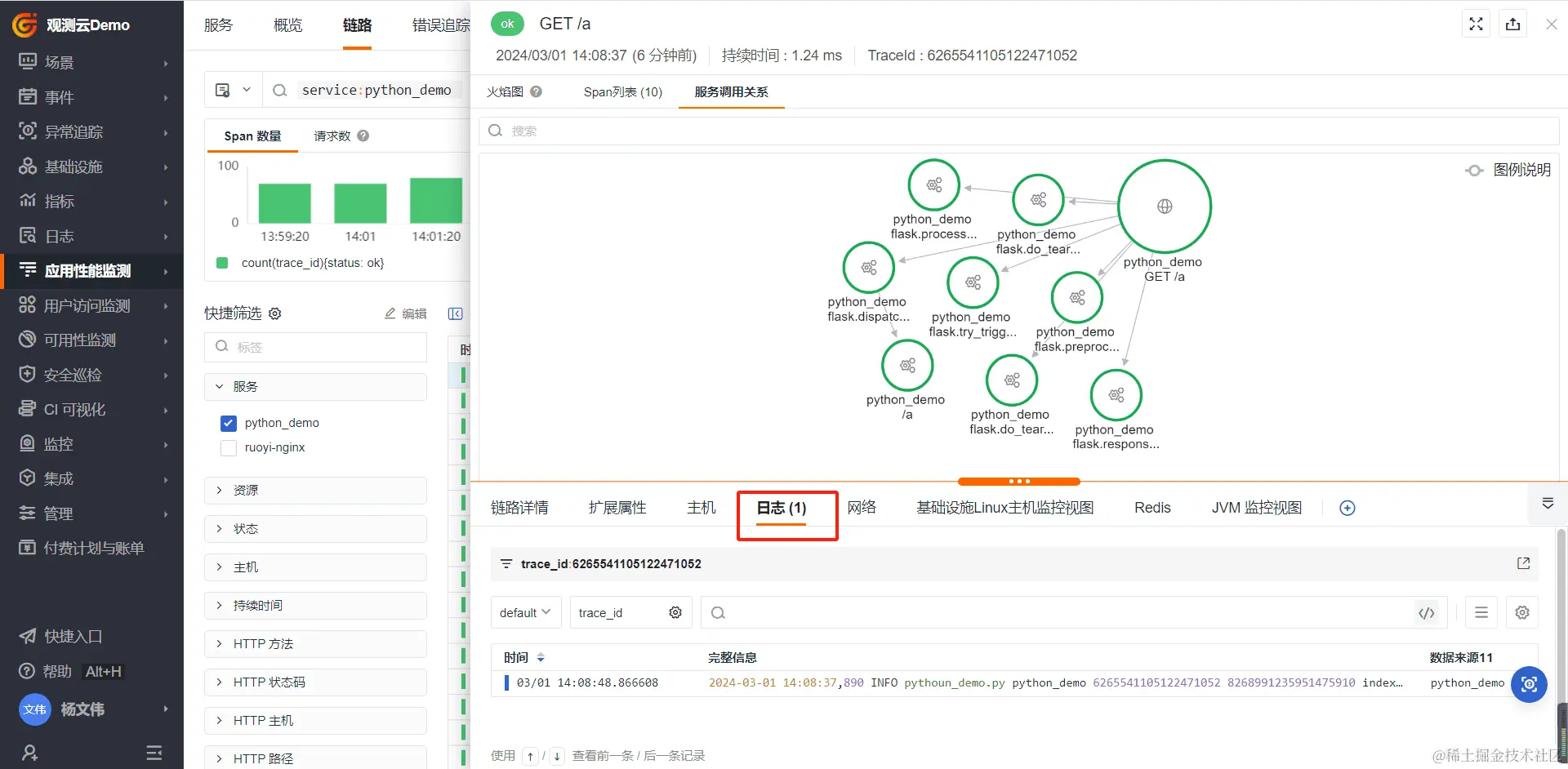
Task: Click the trace_id filter condition text
Action: click(x=611, y=563)
